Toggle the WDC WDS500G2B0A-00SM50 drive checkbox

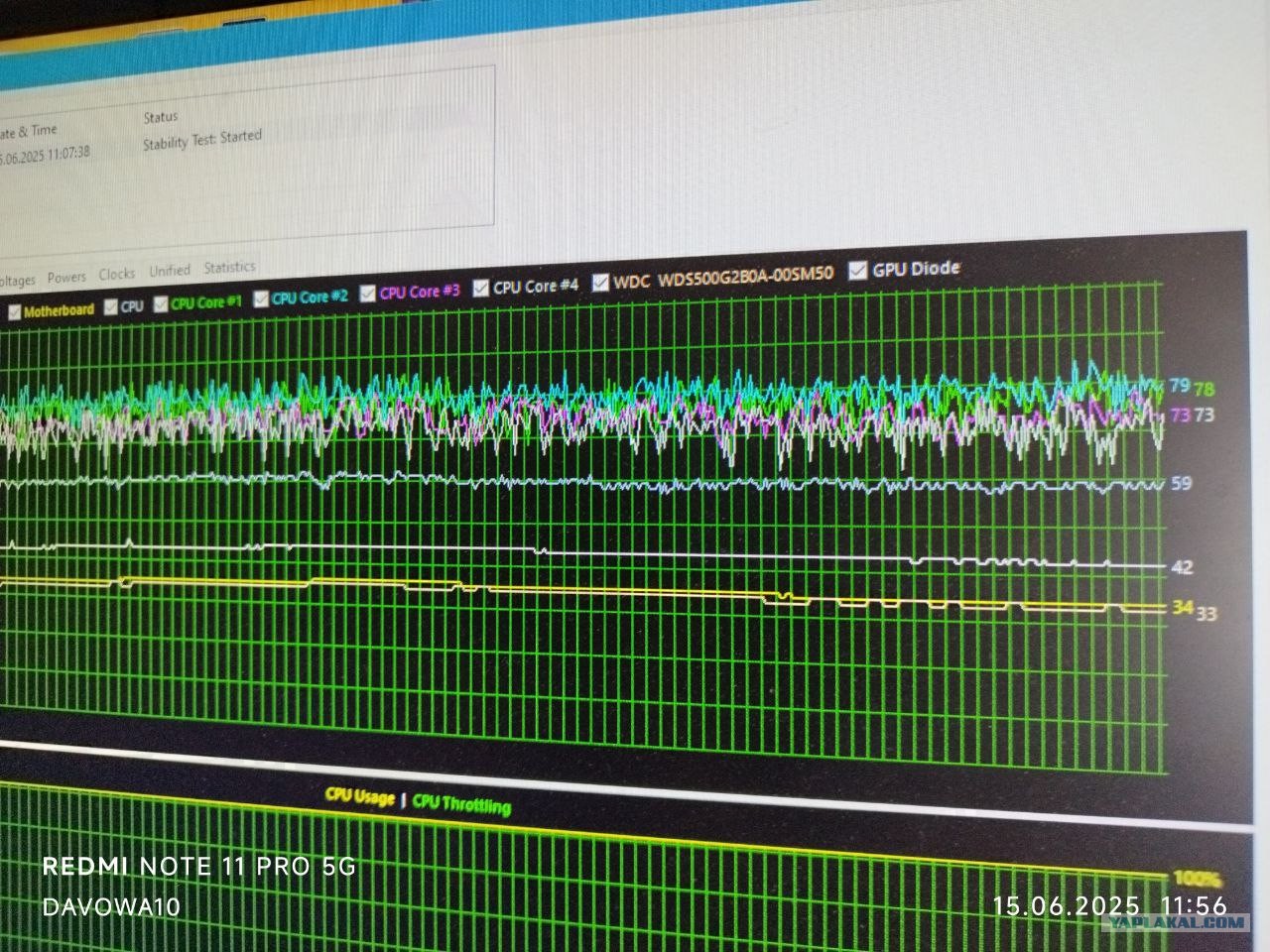pyautogui.click(x=600, y=283)
